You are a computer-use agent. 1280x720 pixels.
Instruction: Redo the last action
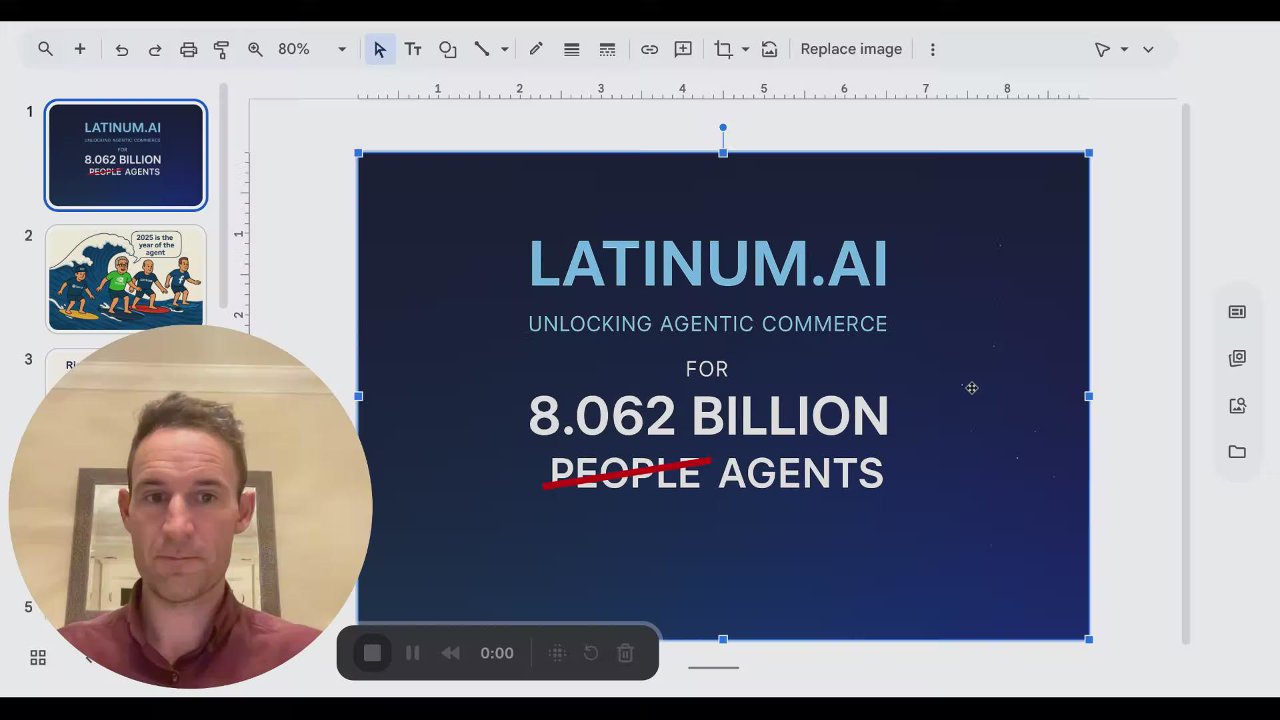[155, 49]
